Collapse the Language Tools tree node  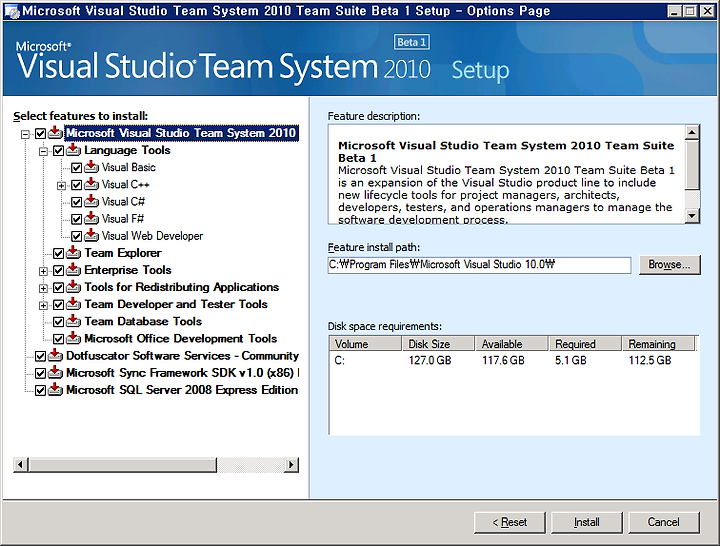click(x=43, y=151)
